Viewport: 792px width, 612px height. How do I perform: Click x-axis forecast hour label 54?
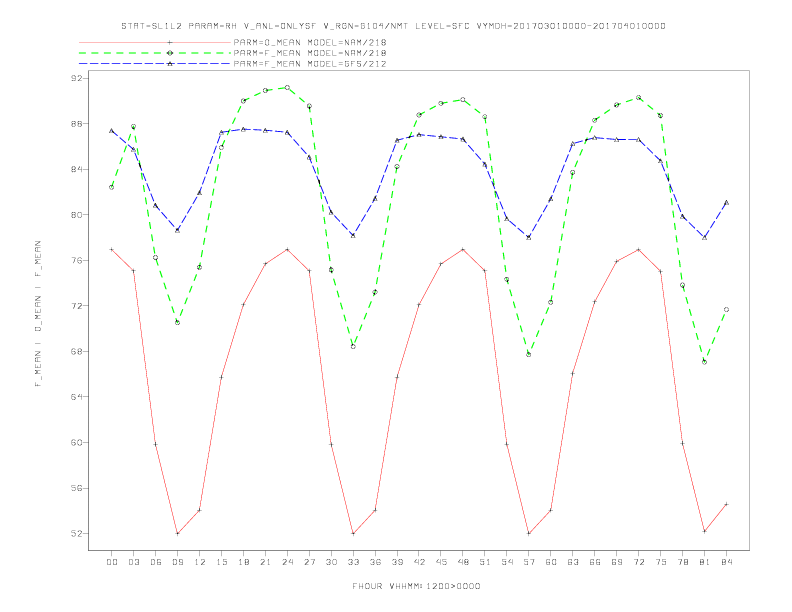tap(507, 562)
